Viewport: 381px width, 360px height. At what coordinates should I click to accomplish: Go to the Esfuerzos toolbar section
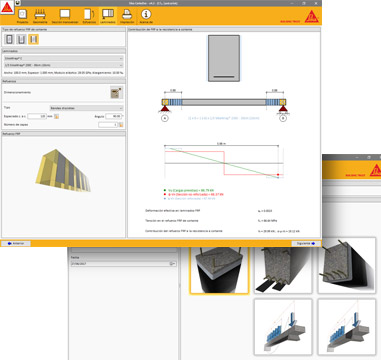click(89, 16)
